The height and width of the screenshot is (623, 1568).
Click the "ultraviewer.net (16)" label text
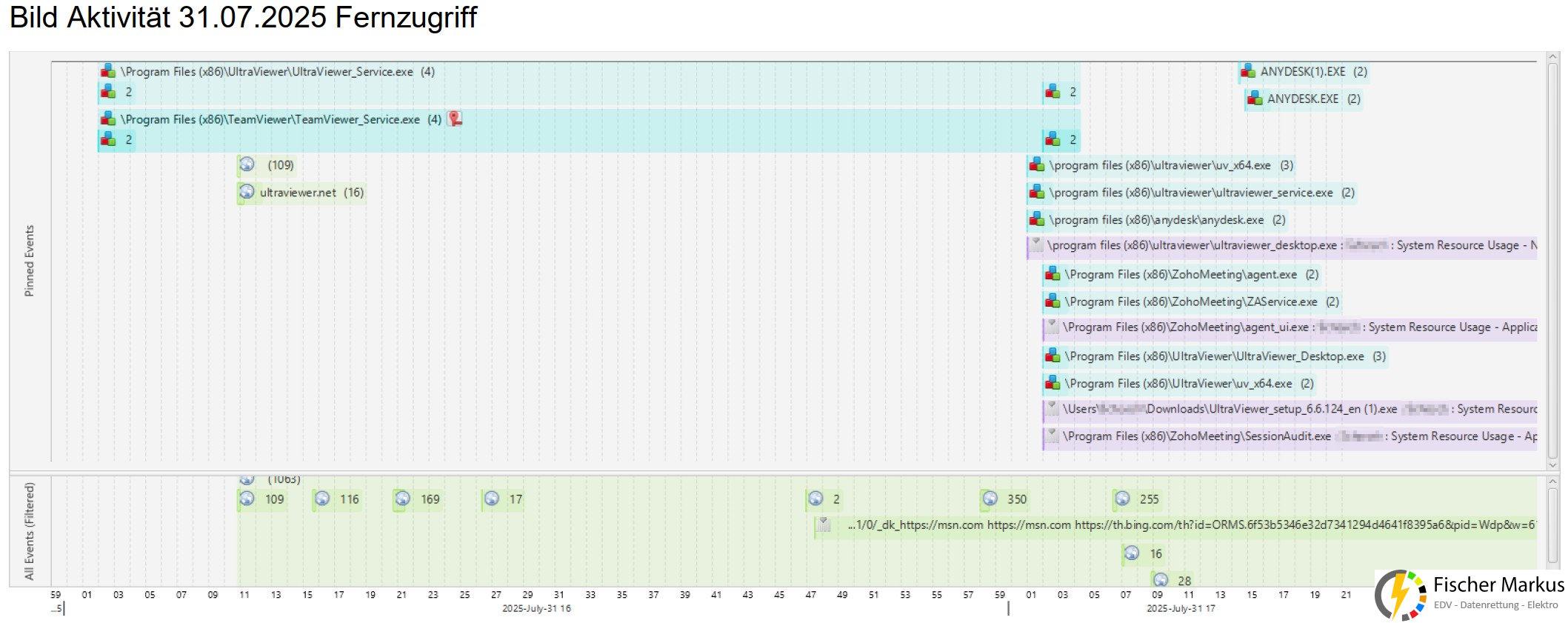click(312, 192)
